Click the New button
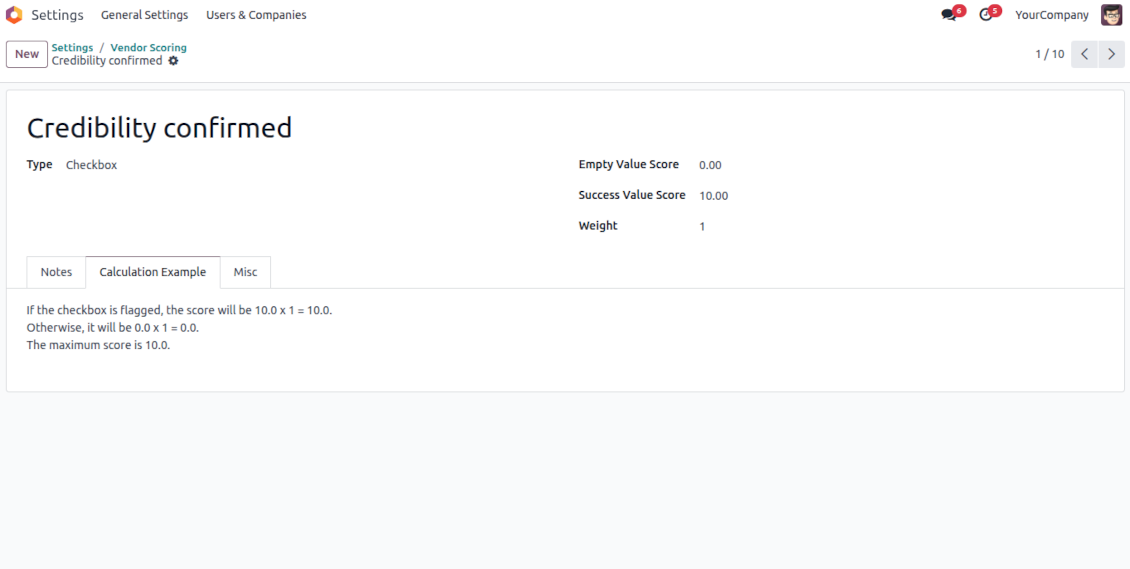The image size is (1130, 569). click(x=27, y=54)
